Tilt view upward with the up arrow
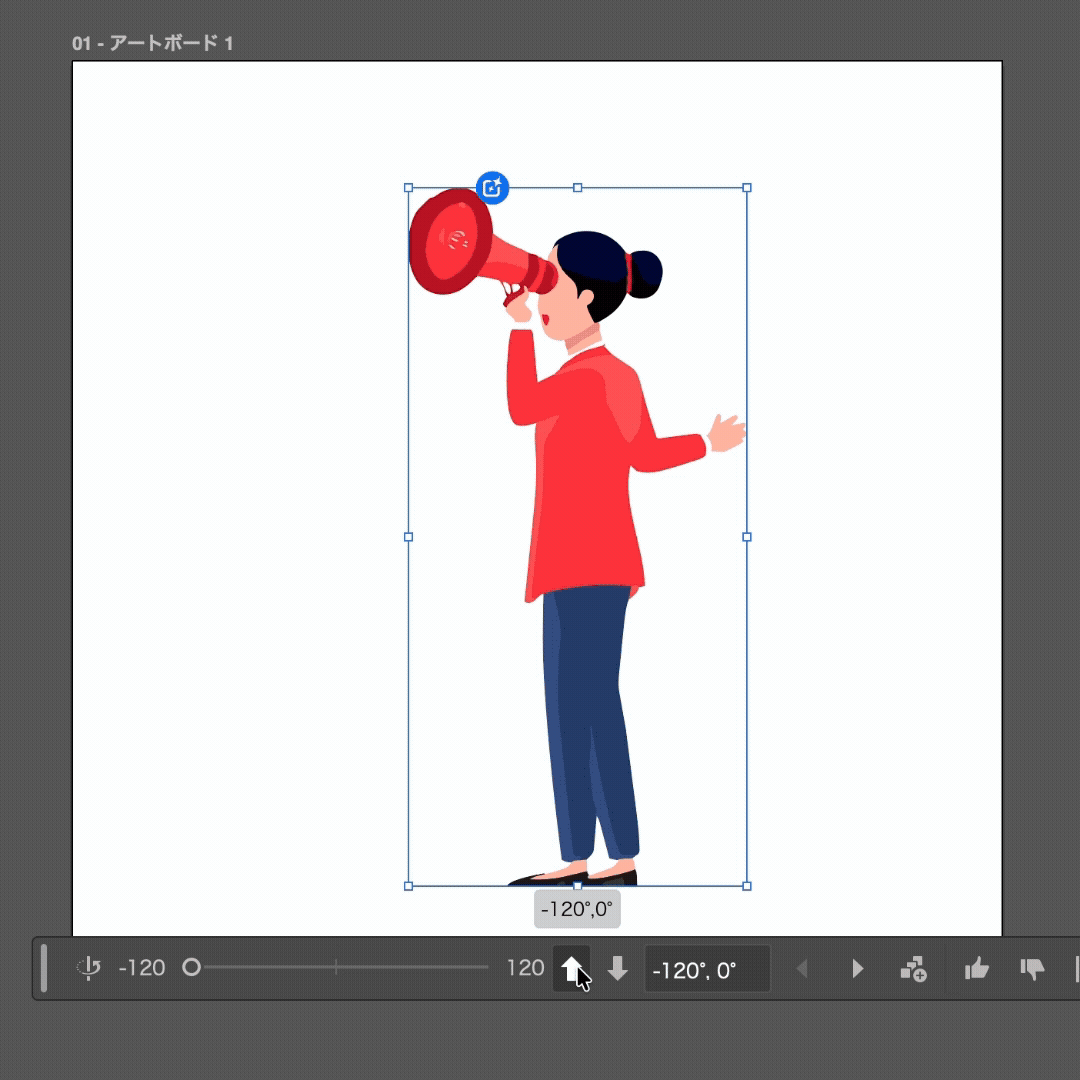The height and width of the screenshot is (1080, 1080). point(571,968)
